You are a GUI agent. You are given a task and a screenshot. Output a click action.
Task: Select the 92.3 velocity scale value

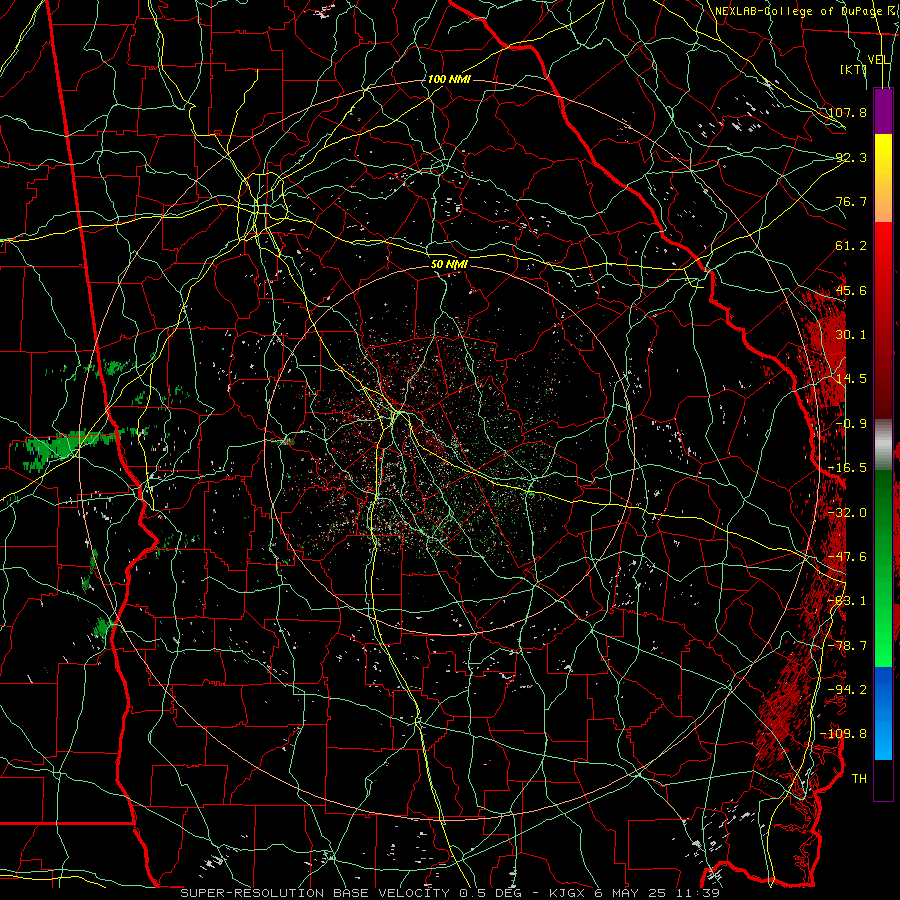tap(852, 157)
